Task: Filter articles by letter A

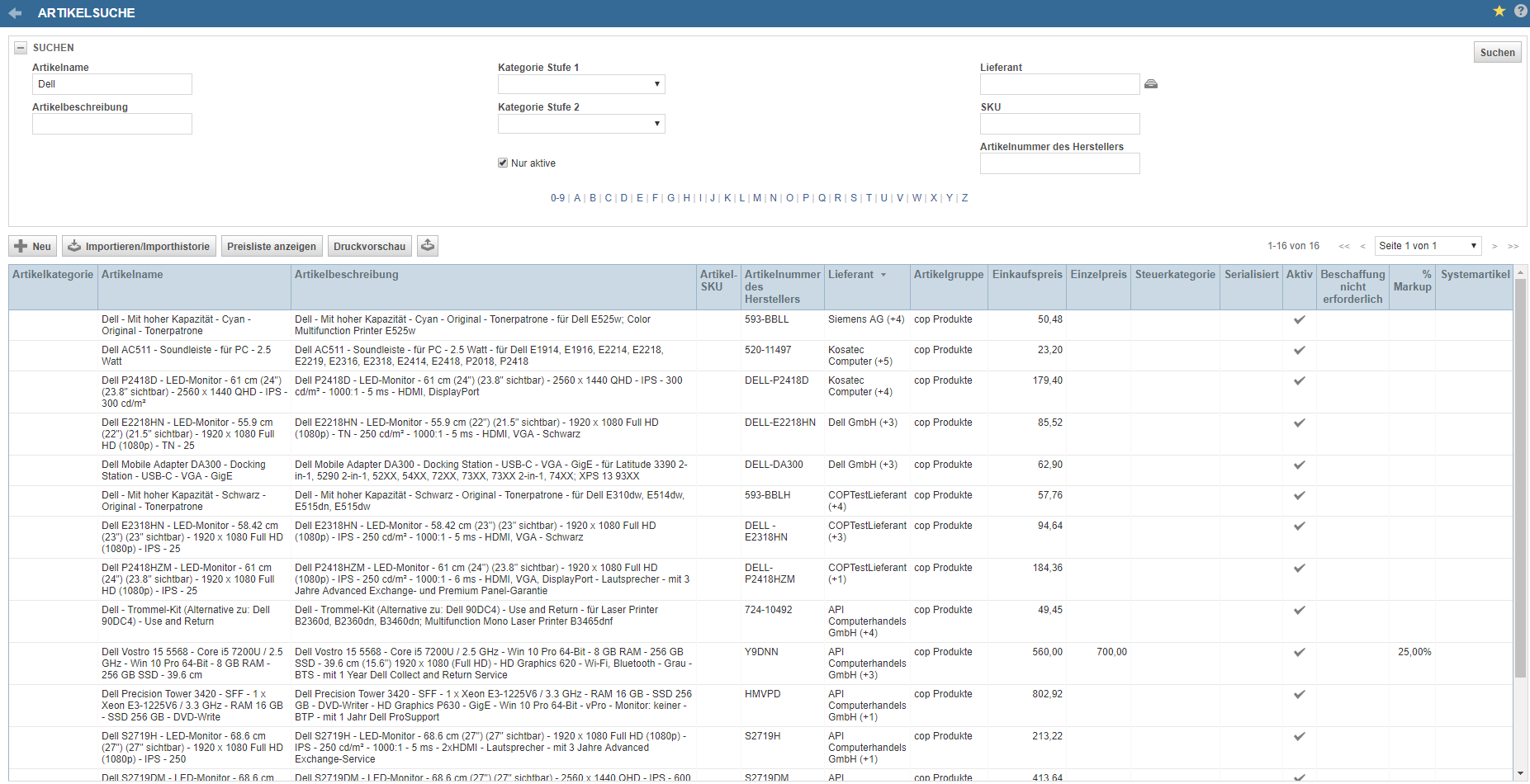Action: pyautogui.click(x=577, y=198)
